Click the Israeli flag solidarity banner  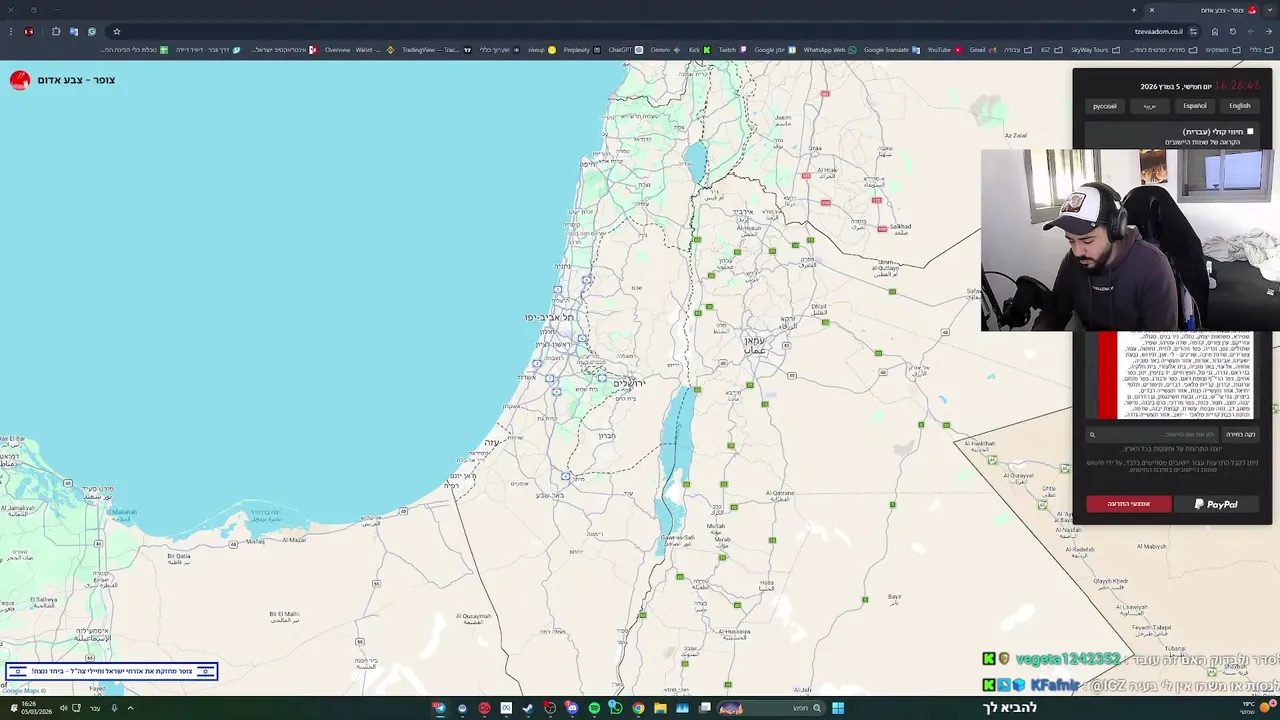pos(111,671)
